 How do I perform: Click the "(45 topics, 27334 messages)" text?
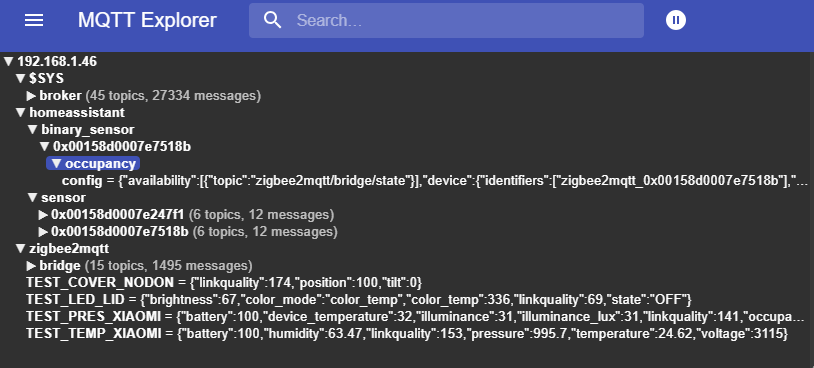pyautogui.click(x=173, y=96)
